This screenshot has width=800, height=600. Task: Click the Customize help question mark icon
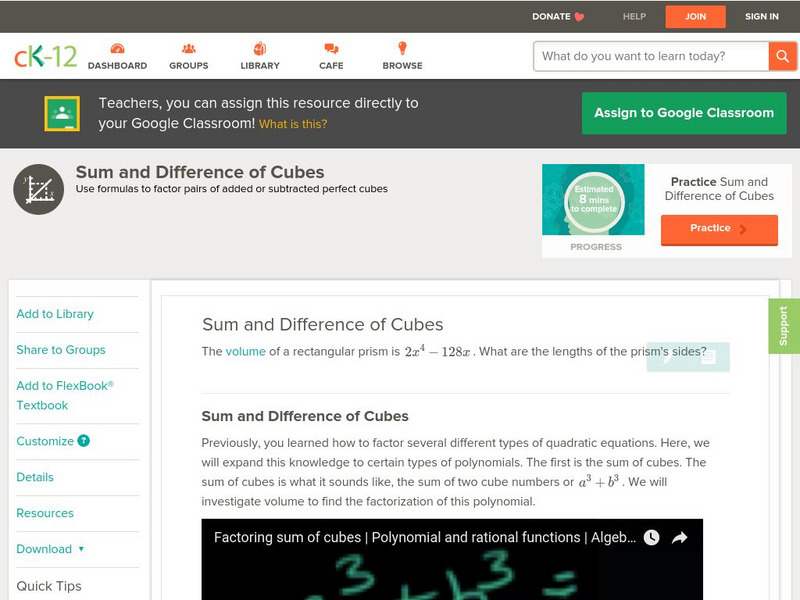click(84, 441)
